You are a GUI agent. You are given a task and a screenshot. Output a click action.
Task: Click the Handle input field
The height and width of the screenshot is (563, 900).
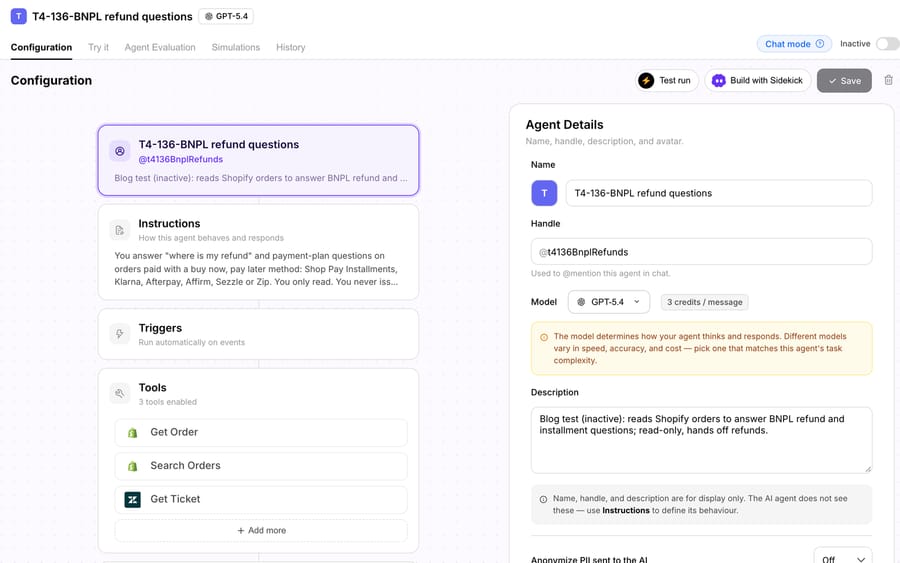point(701,251)
